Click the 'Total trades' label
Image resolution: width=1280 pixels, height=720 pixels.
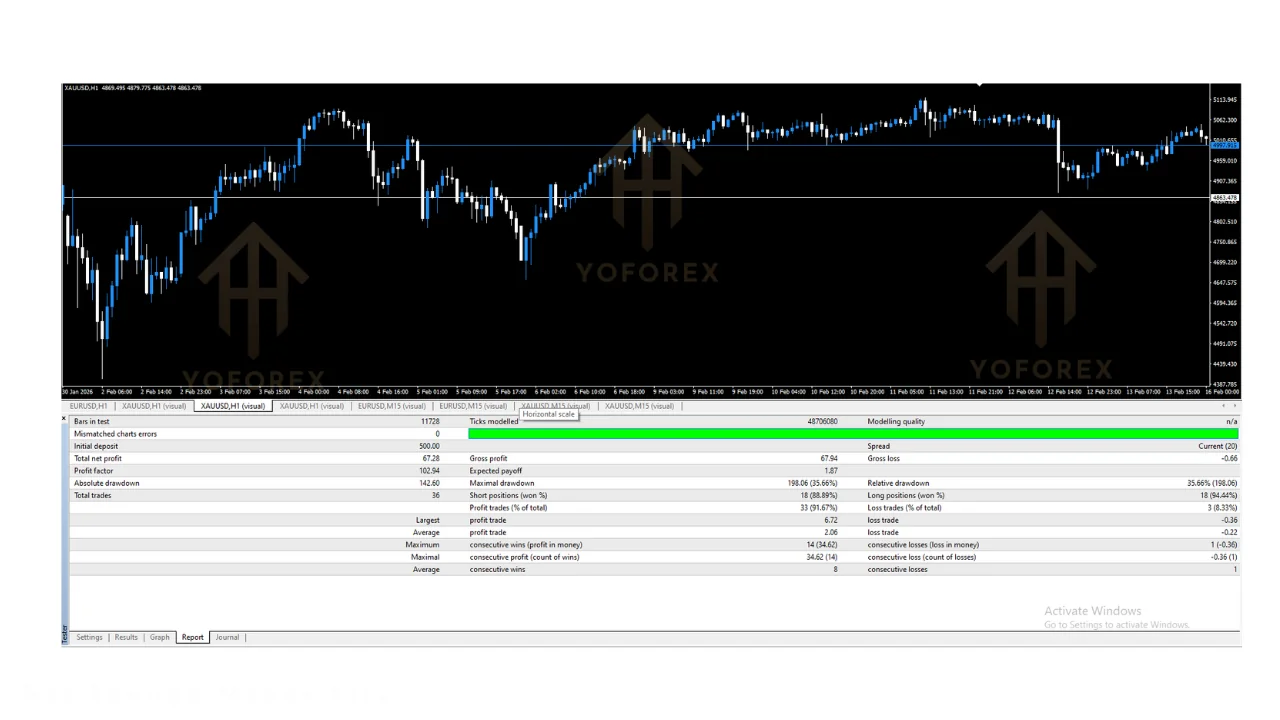click(93, 495)
